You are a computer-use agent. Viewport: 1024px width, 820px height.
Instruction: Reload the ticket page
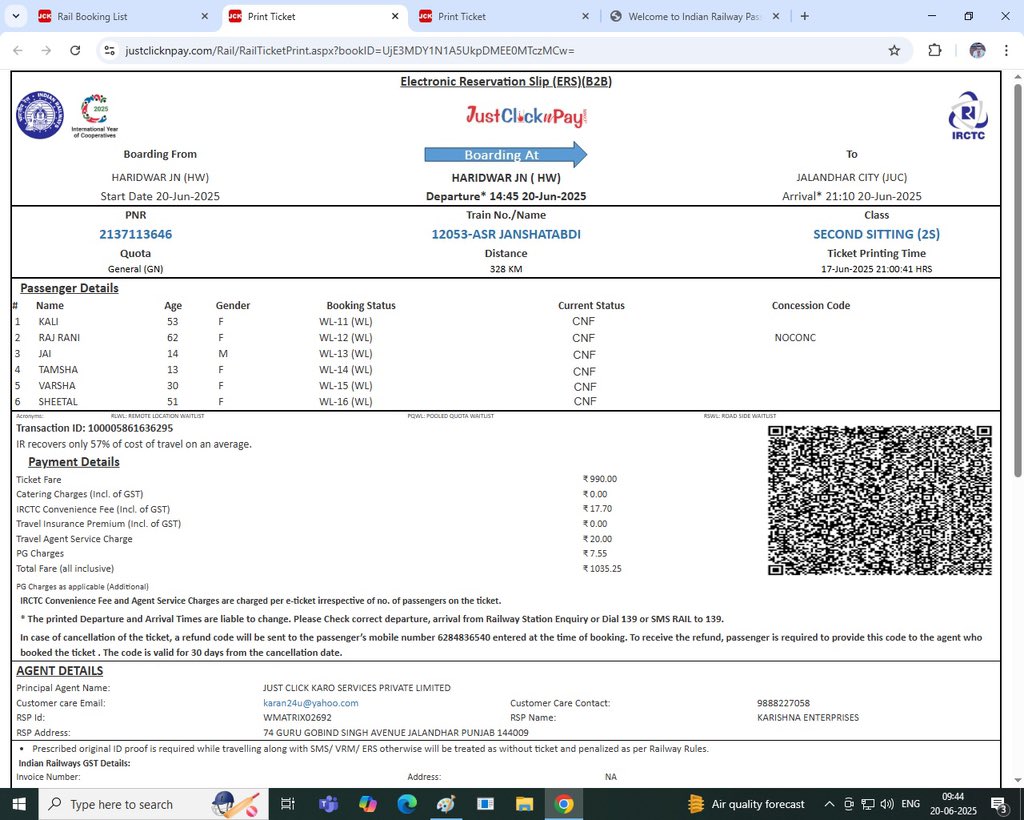click(75, 50)
